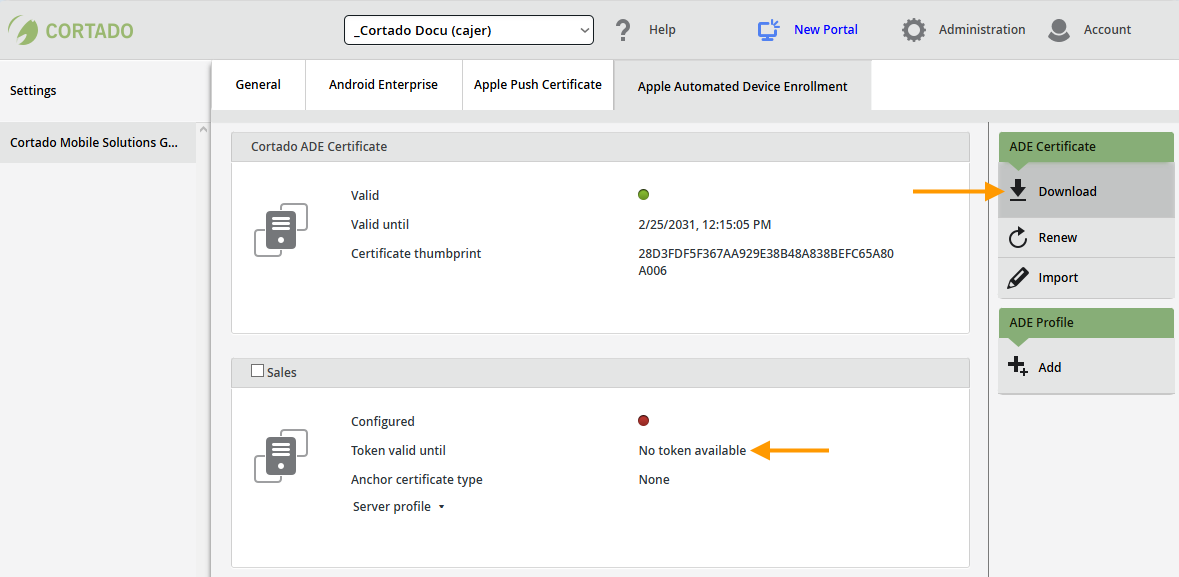Image resolution: width=1179 pixels, height=577 pixels.
Task: Click the red Configured status indicator
Action: click(x=643, y=420)
